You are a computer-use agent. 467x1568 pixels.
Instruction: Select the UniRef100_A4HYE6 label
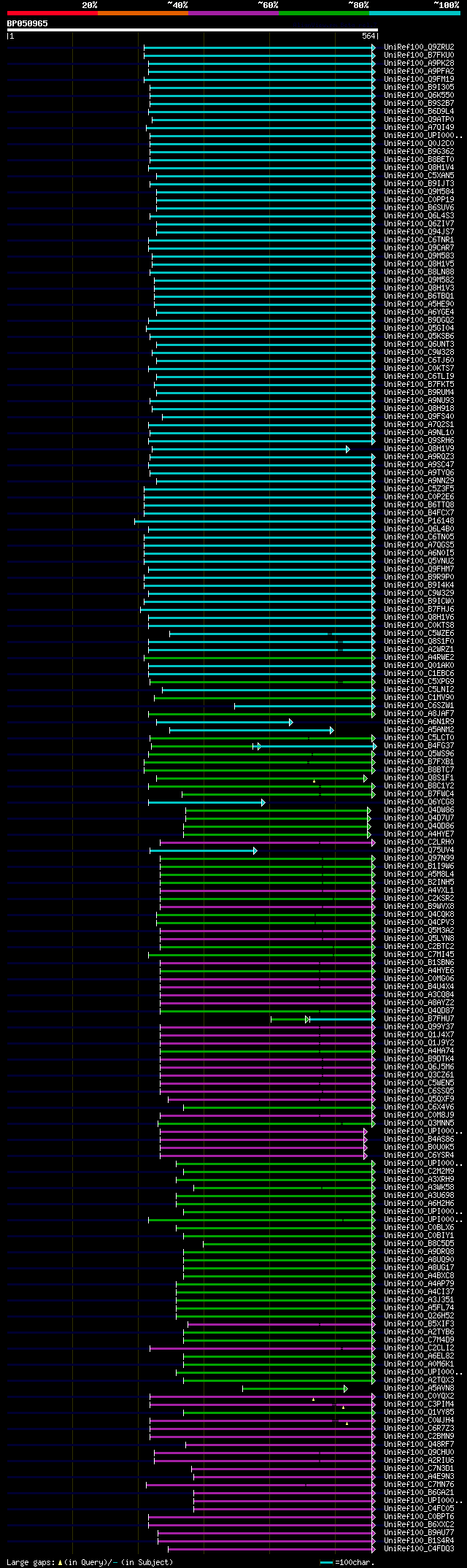click(x=419, y=970)
